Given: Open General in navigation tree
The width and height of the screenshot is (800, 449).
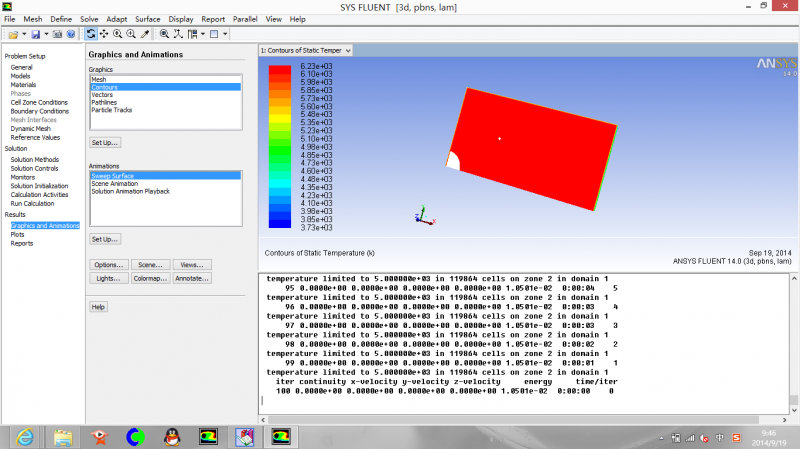Looking at the screenshot, I should coord(21,67).
